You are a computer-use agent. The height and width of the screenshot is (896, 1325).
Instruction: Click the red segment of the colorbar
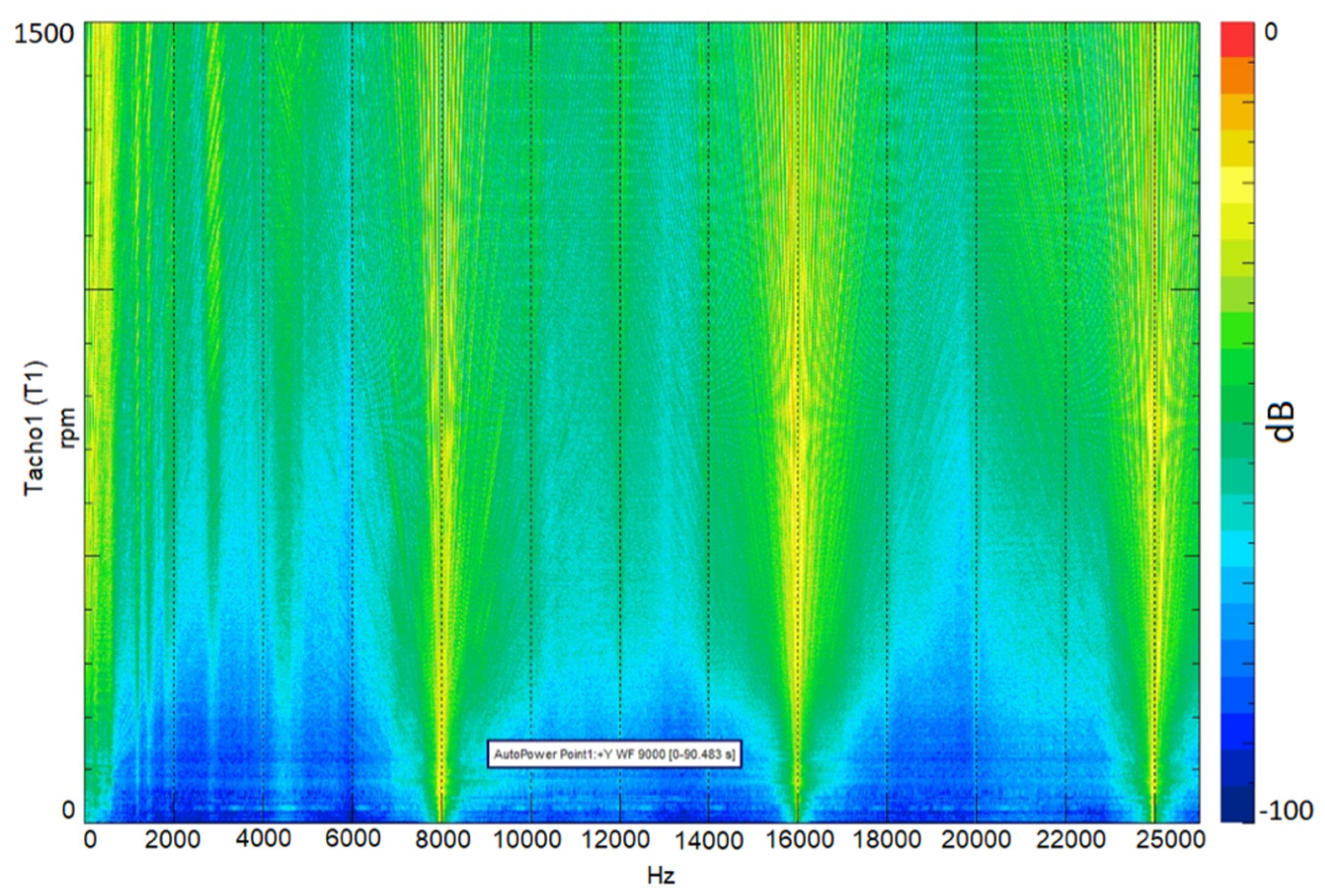click(1237, 39)
